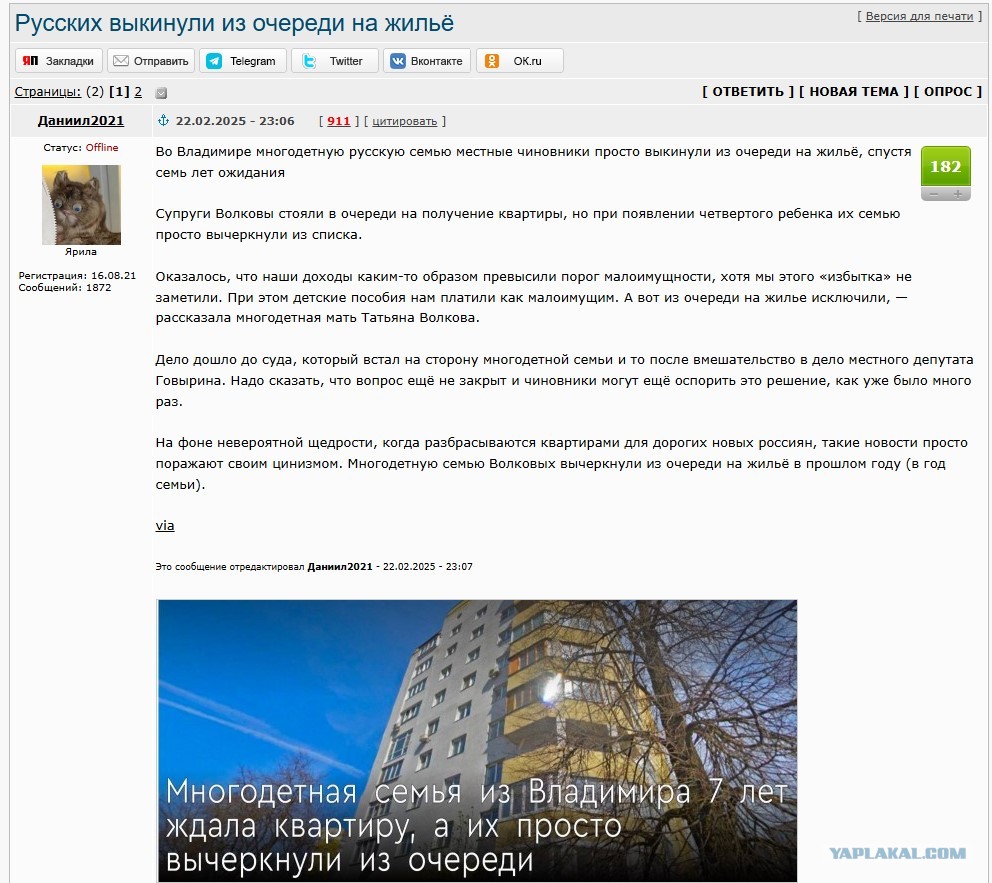
Task: Click the ЯП logo icon in Закладки
Action: [30, 61]
